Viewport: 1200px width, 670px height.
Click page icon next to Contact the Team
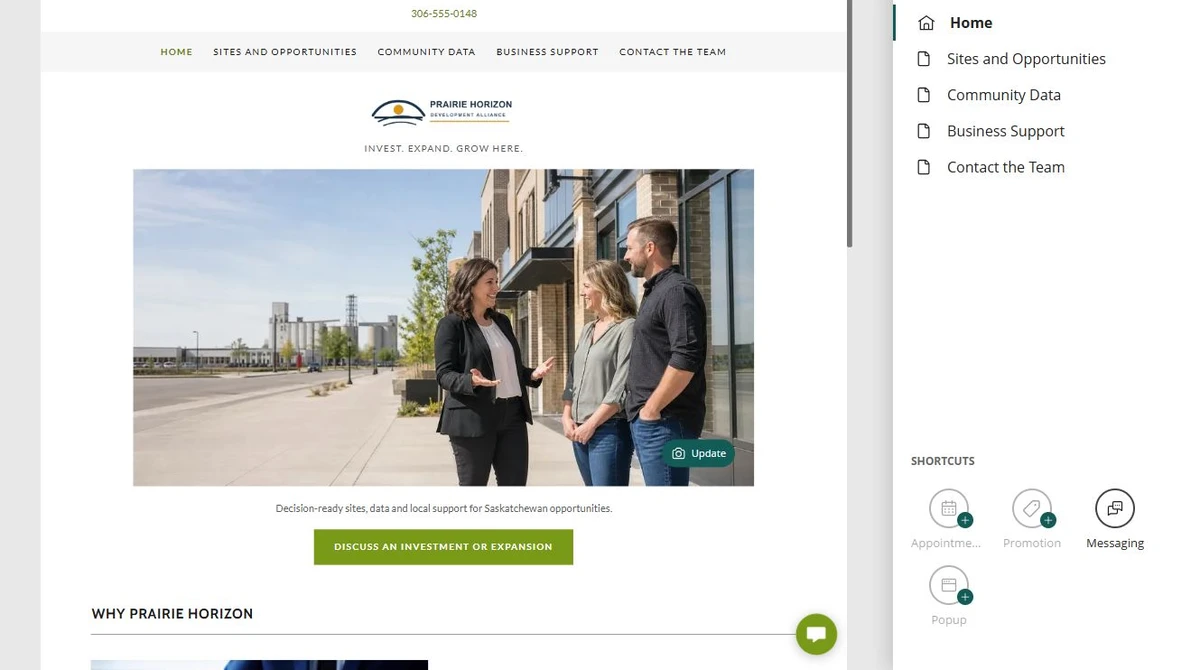pyautogui.click(x=924, y=166)
